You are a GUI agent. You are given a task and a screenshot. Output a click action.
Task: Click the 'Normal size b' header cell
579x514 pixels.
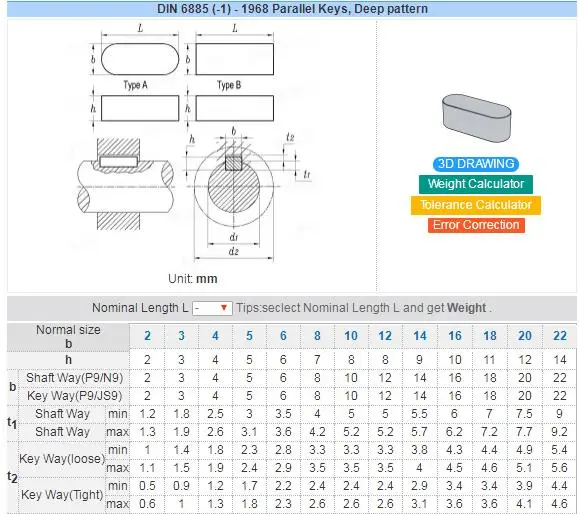tap(68, 337)
